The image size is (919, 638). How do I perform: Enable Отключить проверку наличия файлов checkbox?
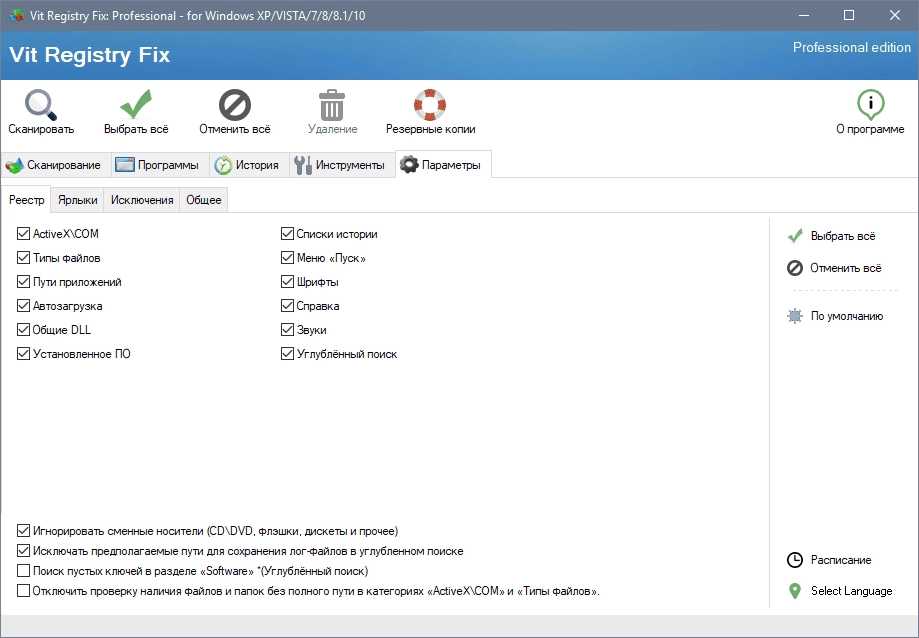pos(23,591)
